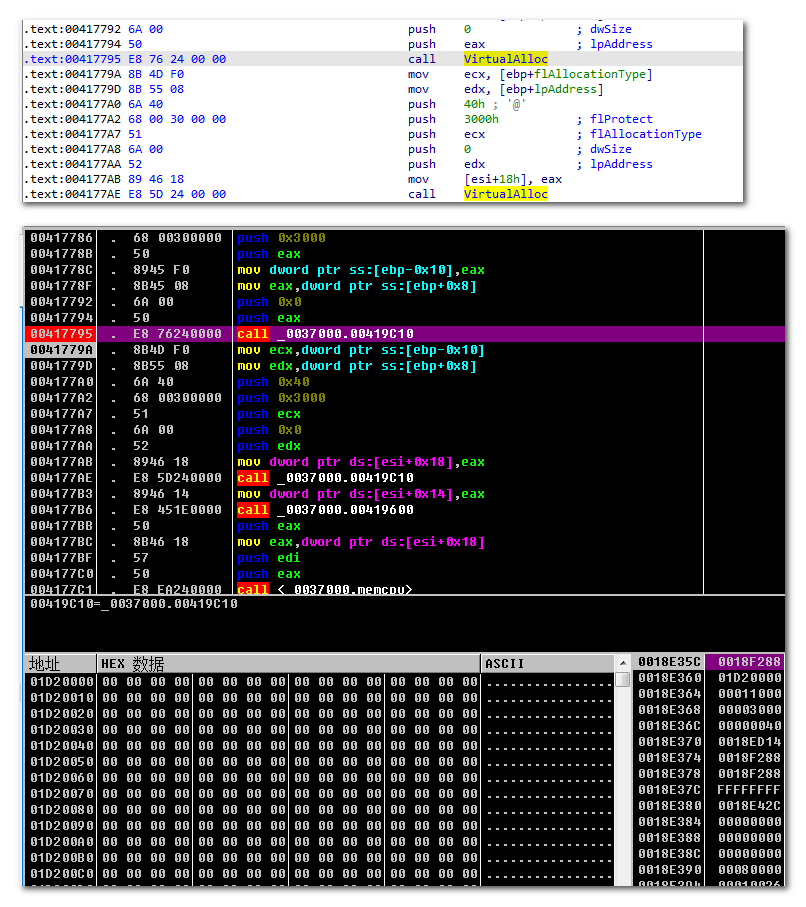Select debugger row 0041779D mov edx

[404, 366]
